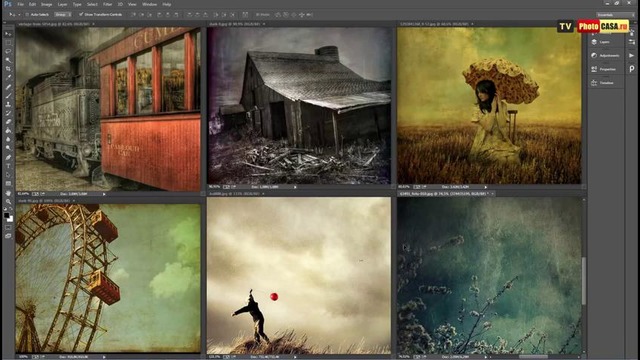This screenshot has width=640, height=360.
Task: Open the View menu
Action: pos(132,4)
